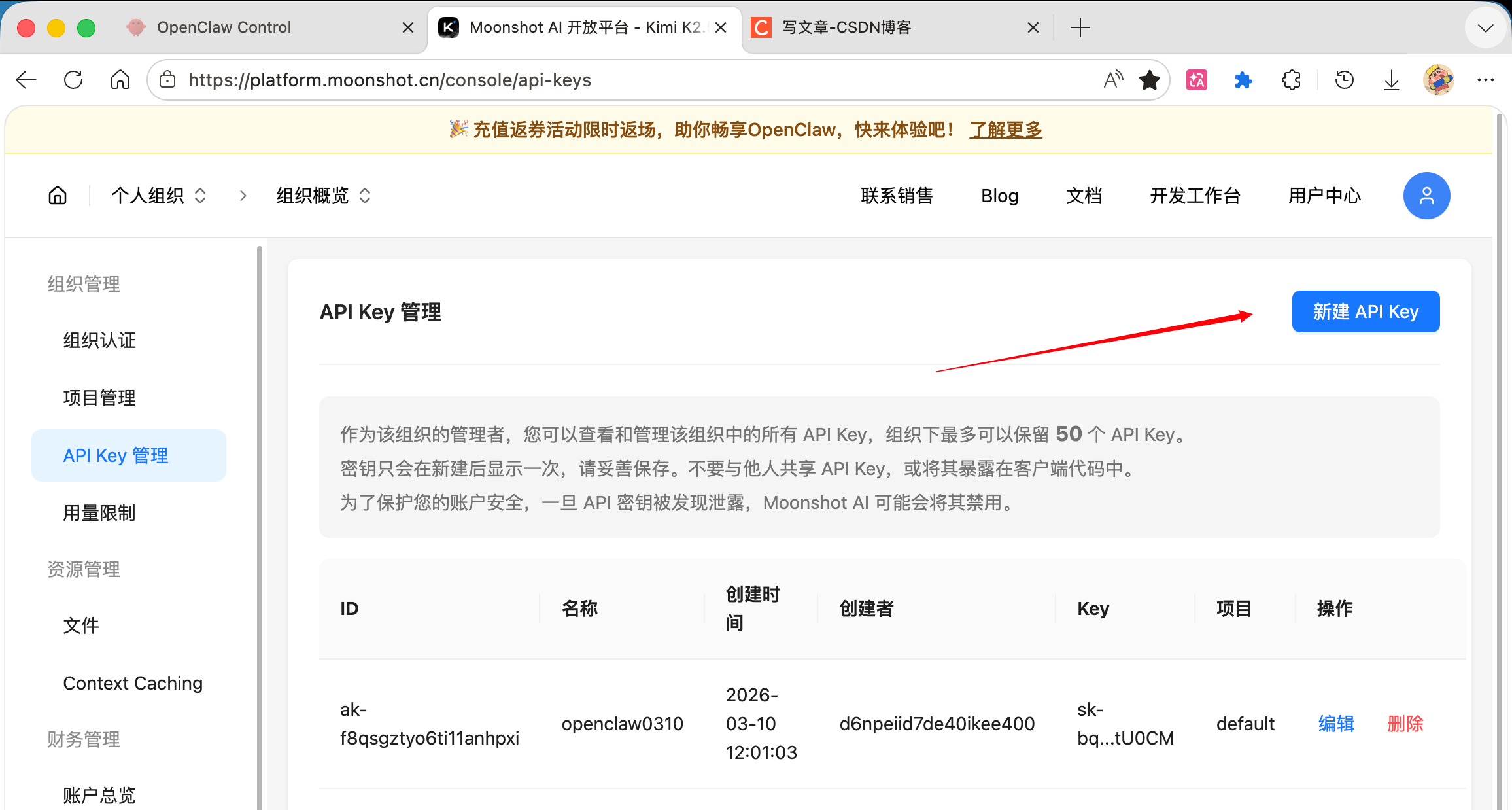
Task: Click the browser profile avatar icon
Action: (1437, 79)
